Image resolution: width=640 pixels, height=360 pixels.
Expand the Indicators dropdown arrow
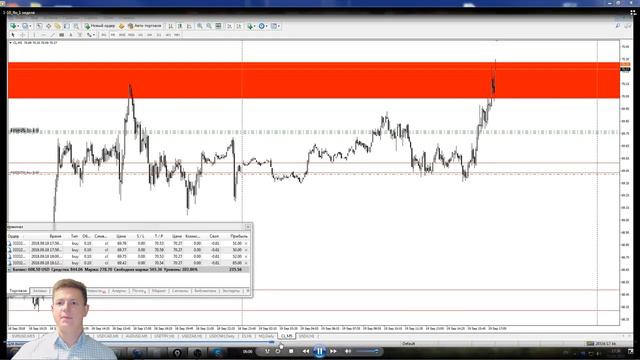pos(255,27)
